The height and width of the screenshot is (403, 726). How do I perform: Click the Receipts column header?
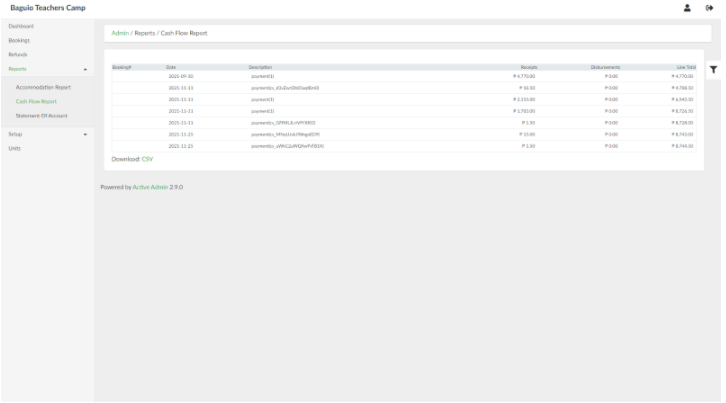click(x=529, y=66)
